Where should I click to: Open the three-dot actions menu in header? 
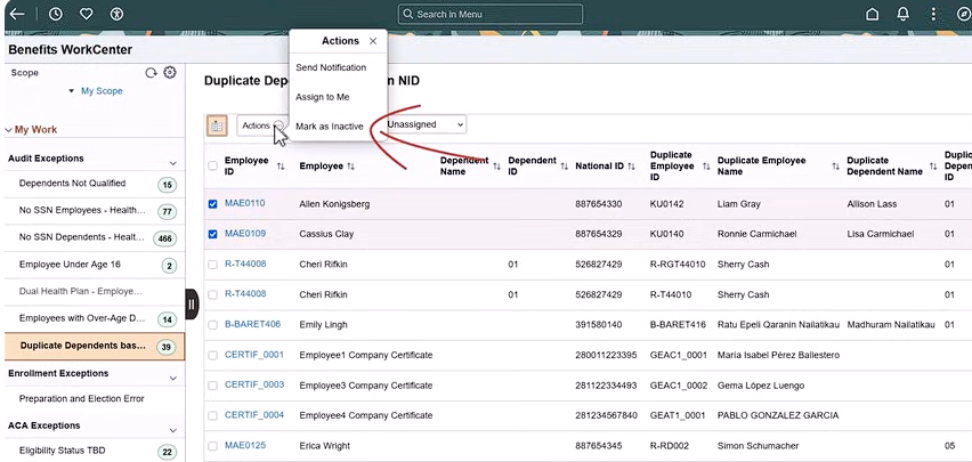pos(933,14)
